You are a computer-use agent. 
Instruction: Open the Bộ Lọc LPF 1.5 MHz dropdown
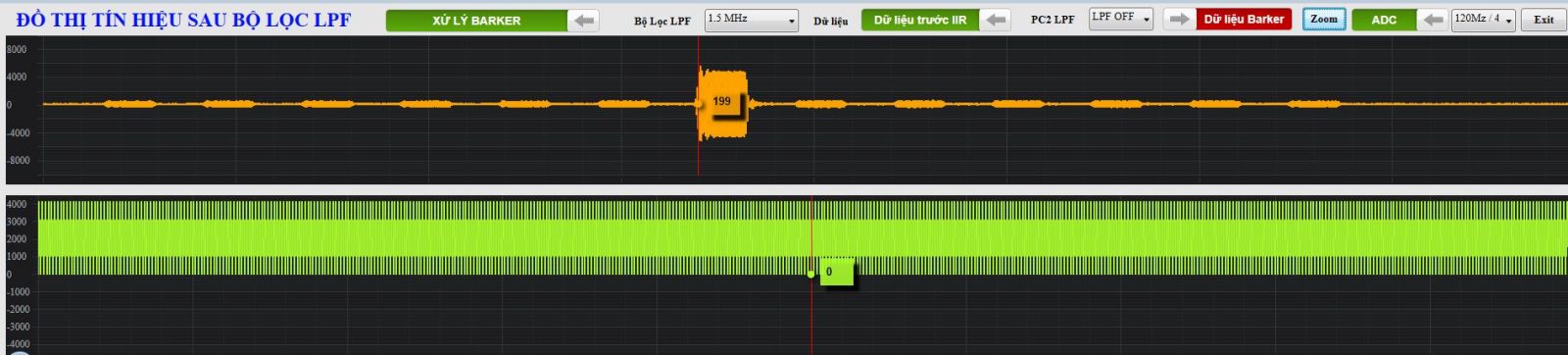752,20
